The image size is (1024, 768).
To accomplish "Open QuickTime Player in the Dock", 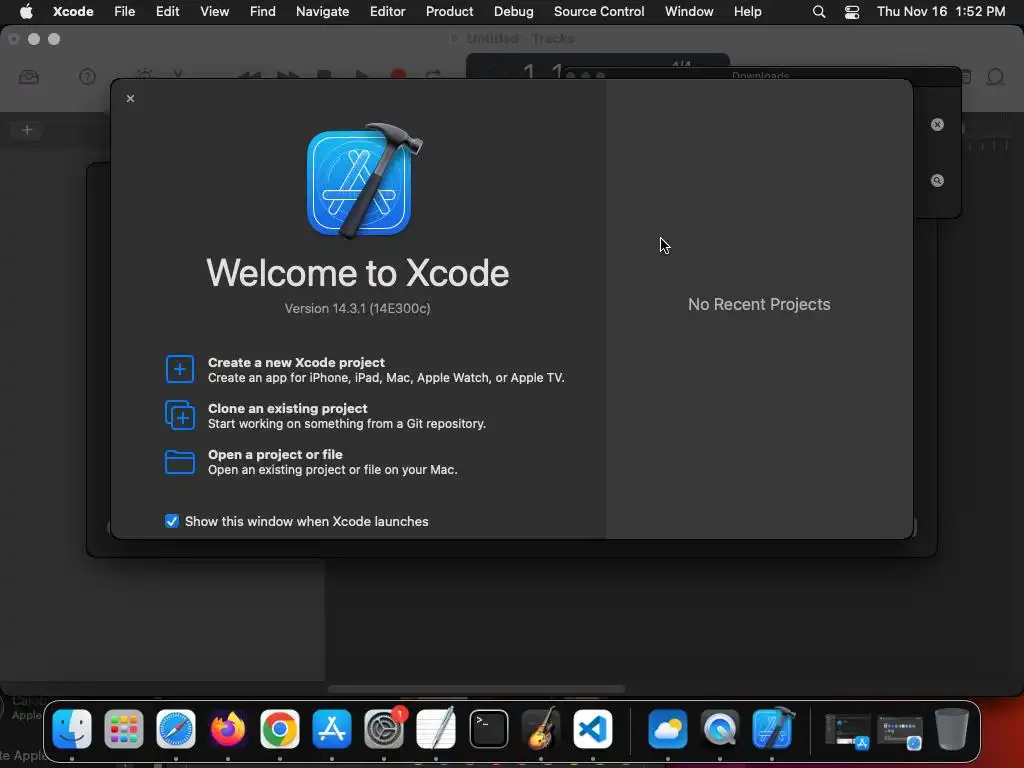I will click(x=720, y=729).
